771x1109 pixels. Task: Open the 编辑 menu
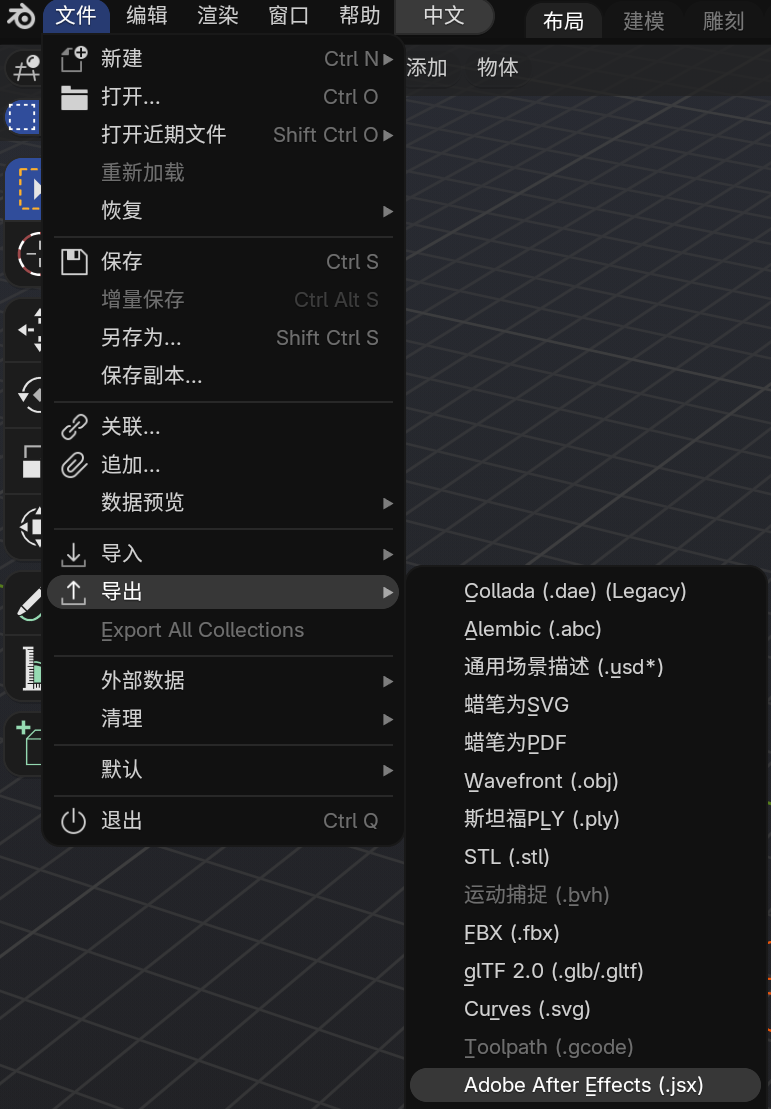point(146,16)
